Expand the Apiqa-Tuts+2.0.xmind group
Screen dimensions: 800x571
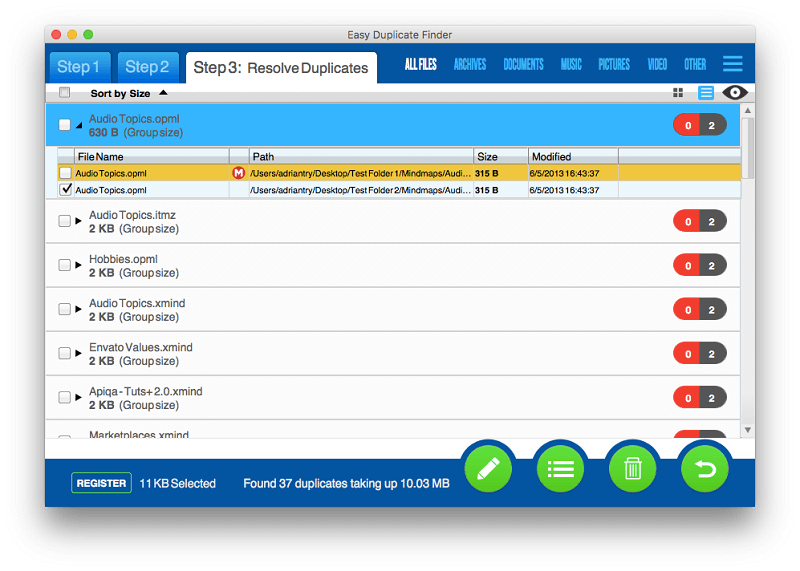click(x=79, y=397)
